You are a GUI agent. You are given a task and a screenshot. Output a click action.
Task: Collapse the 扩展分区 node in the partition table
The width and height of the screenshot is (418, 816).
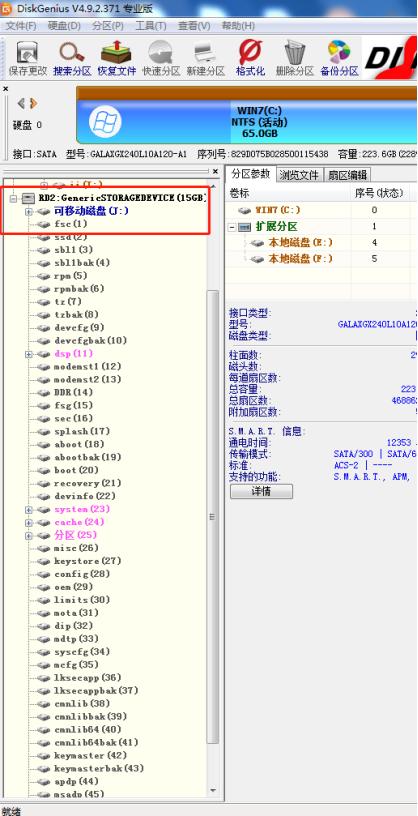click(232, 227)
